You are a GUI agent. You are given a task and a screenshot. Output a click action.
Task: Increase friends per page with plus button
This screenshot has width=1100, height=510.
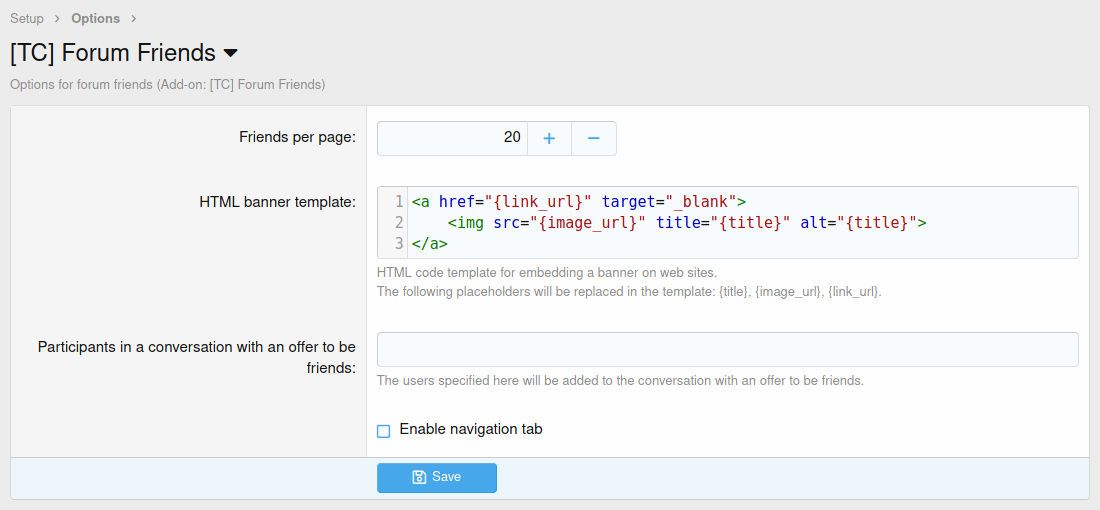pos(549,138)
